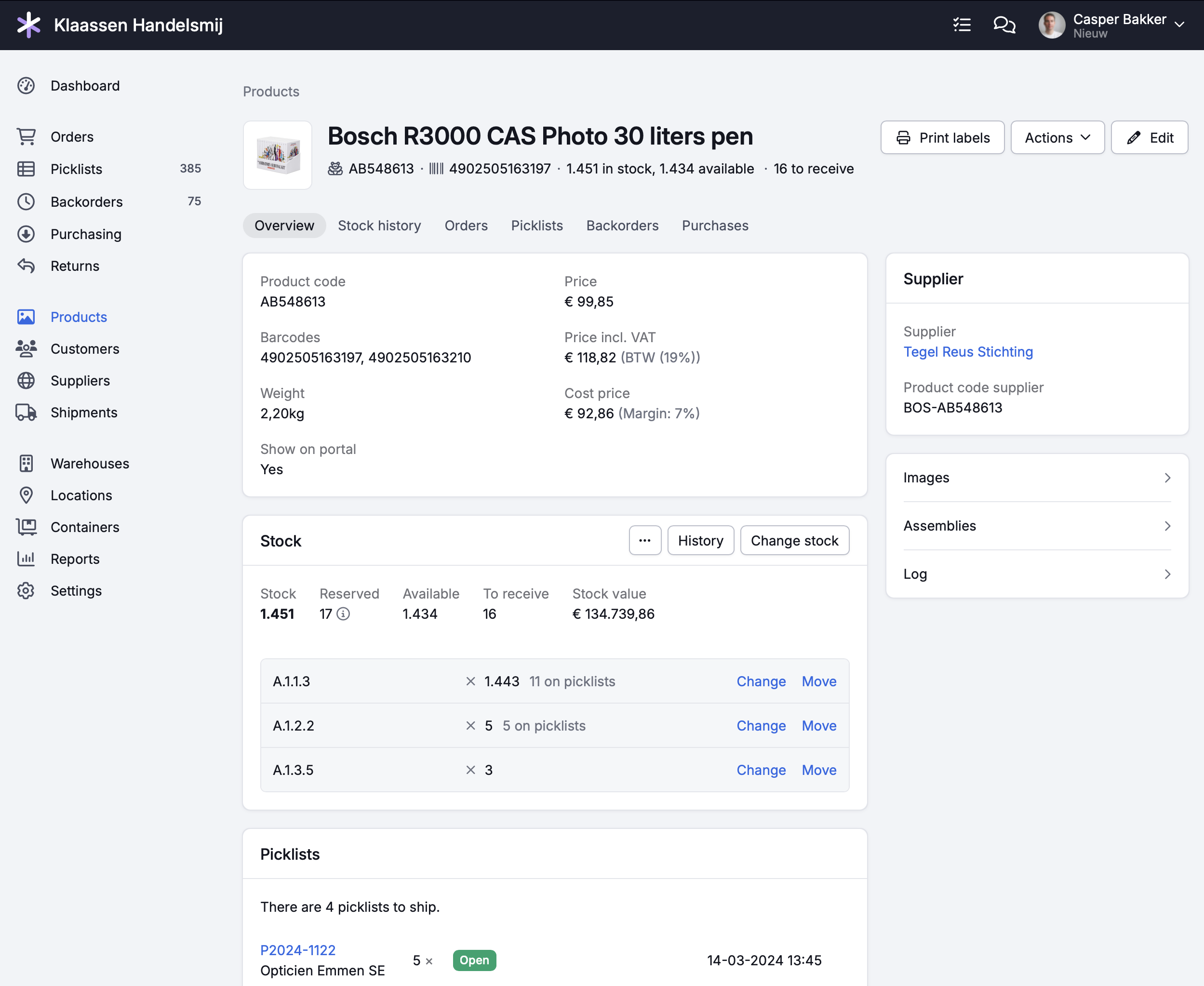Open supplier Tegel Reus Stichting link

pos(968,352)
